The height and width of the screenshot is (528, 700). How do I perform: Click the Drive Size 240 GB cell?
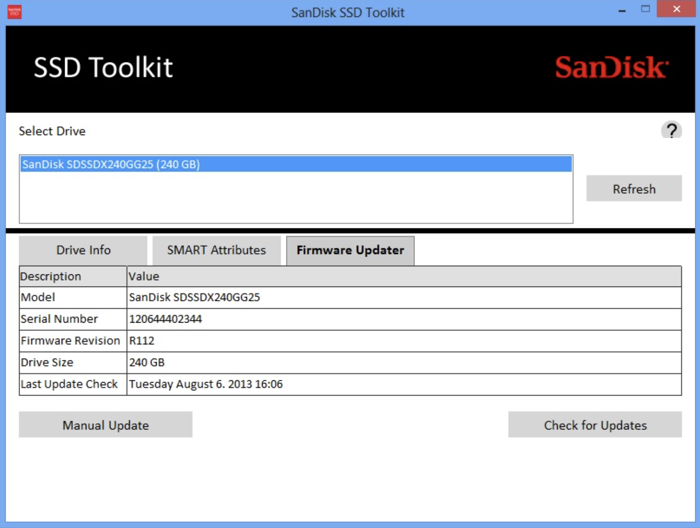[147, 363]
